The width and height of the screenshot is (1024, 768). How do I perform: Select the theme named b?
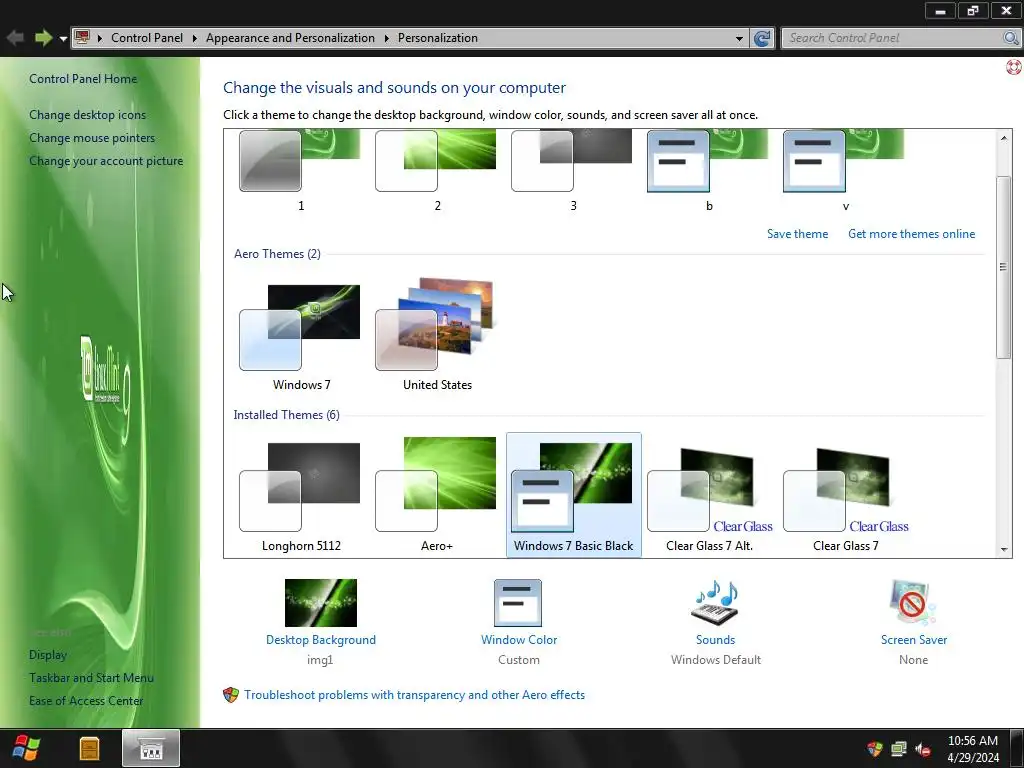pos(709,170)
